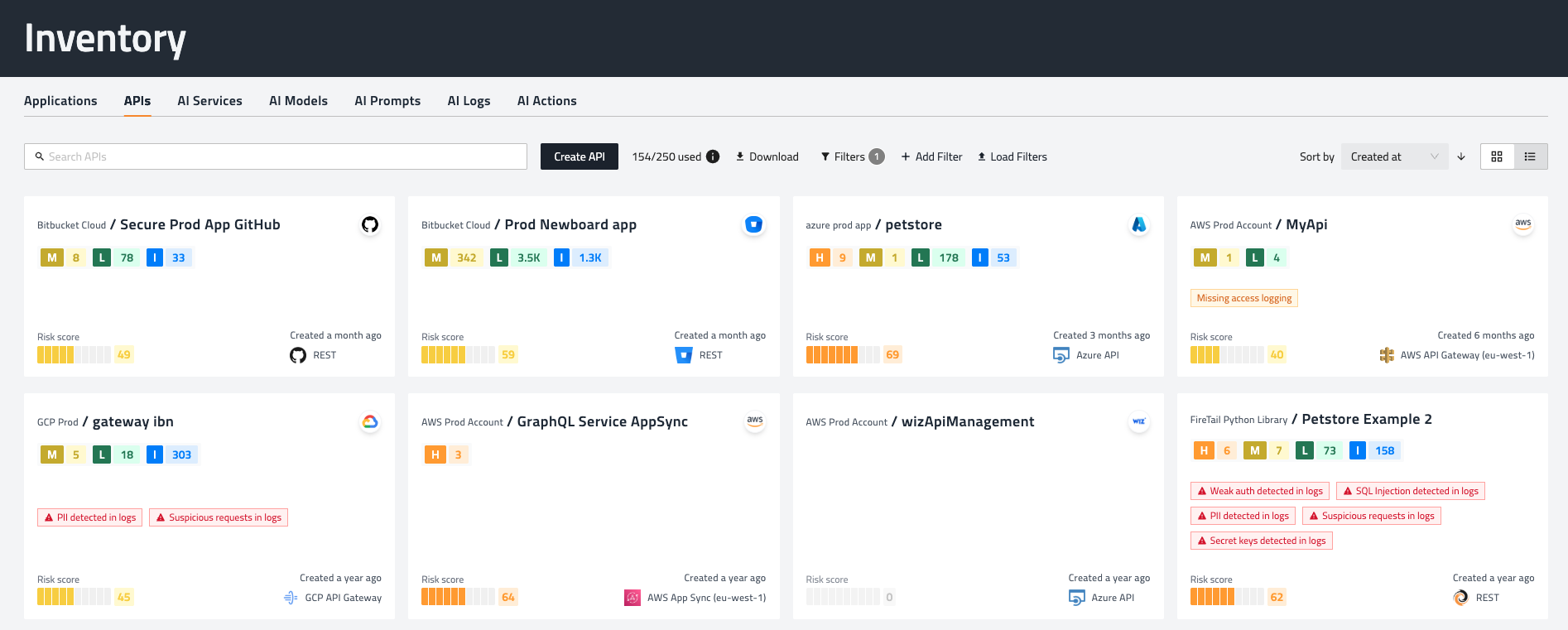Click the Info severity badge on gateway ibn card
The height and width of the screenshot is (630, 1568).
pyautogui.click(x=171, y=454)
